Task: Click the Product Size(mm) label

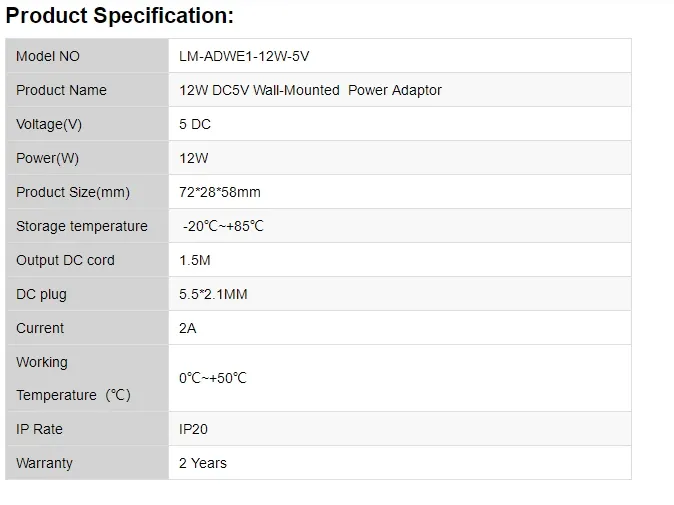Action: click(73, 192)
